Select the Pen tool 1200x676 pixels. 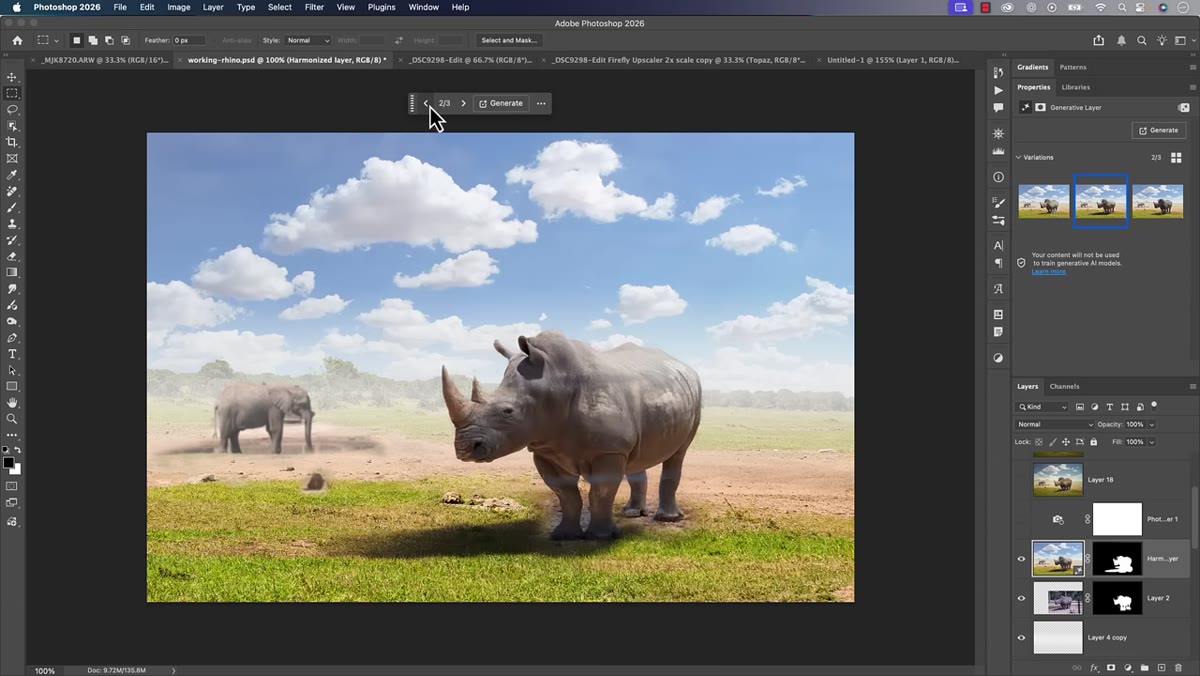(x=12, y=338)
